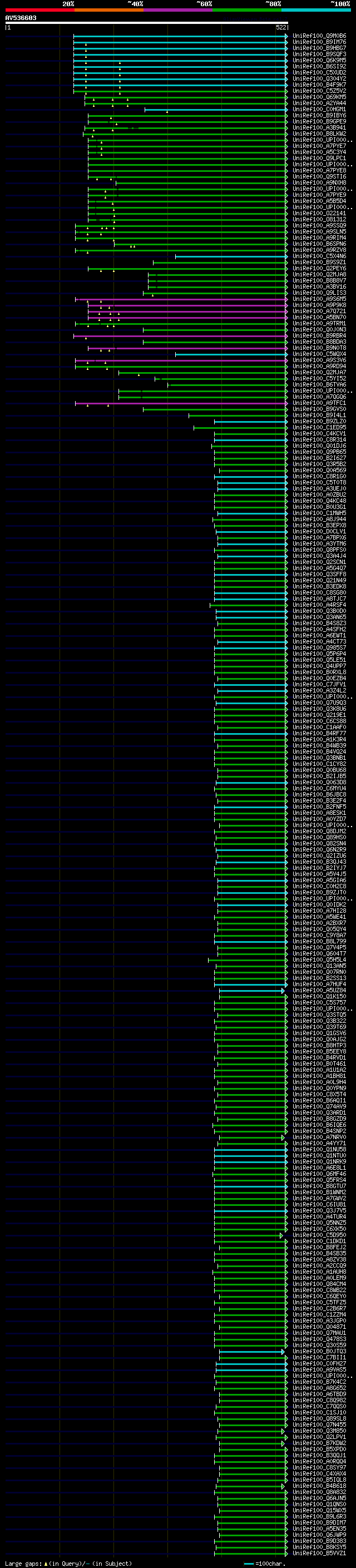Select the label UniRef100_Q9LPC1
Screen dimensions: 356x1568
(319, 159)
